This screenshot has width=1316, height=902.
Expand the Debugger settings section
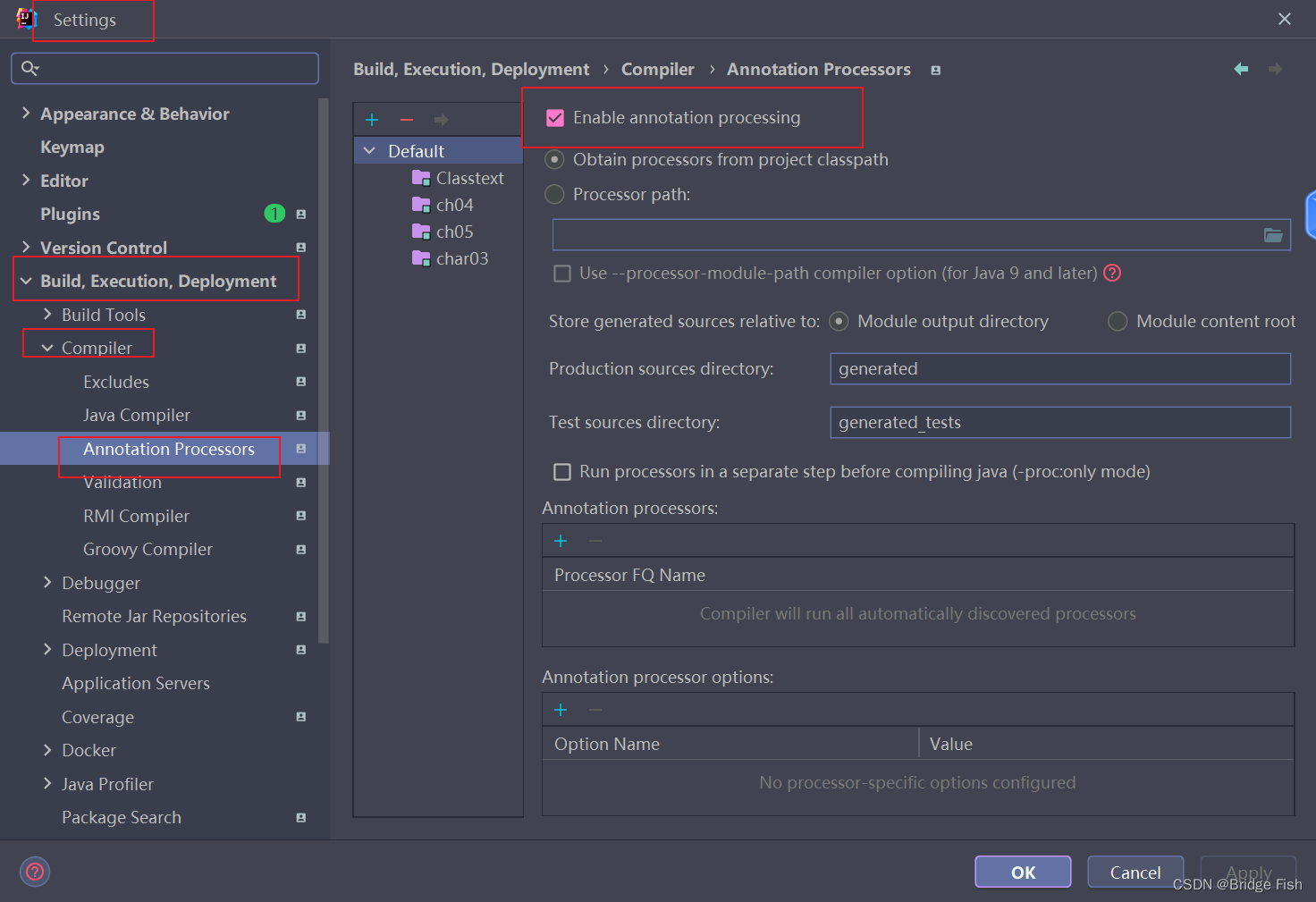46,583
